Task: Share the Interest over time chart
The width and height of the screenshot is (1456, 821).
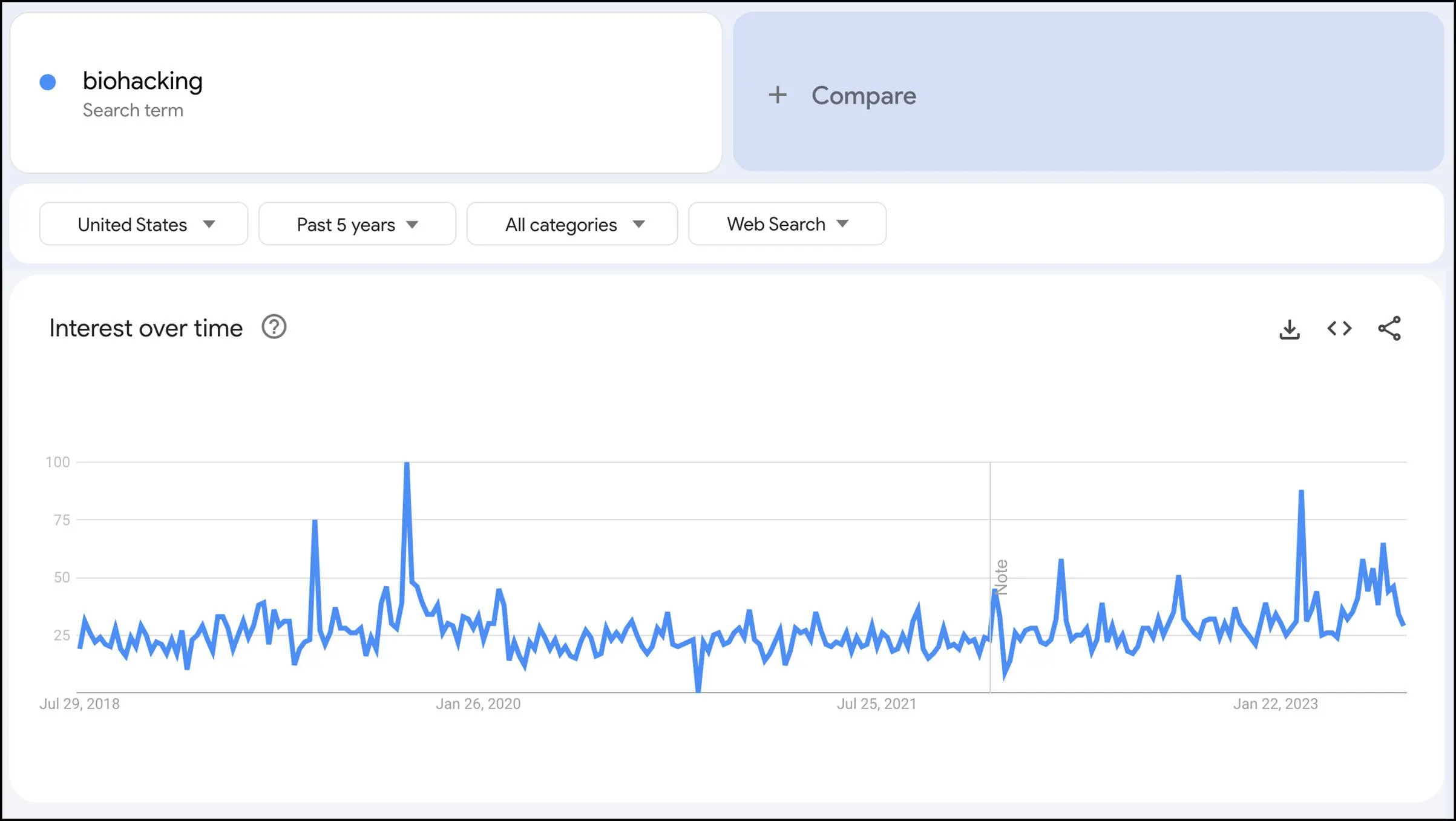Action: click(1389, 329)
